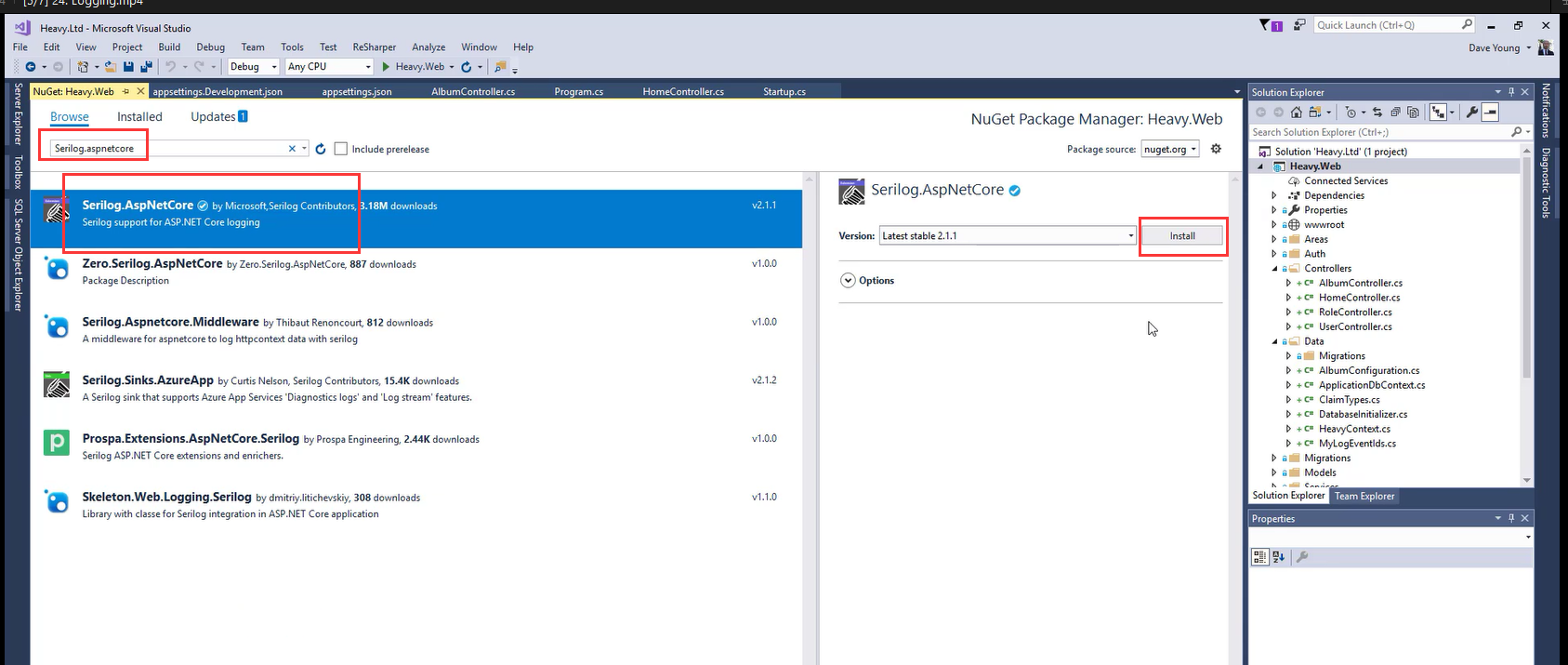Switch to the Updates tab in NuGet
This screenshot has height=665, width=1568.
[x=218, y=116]
